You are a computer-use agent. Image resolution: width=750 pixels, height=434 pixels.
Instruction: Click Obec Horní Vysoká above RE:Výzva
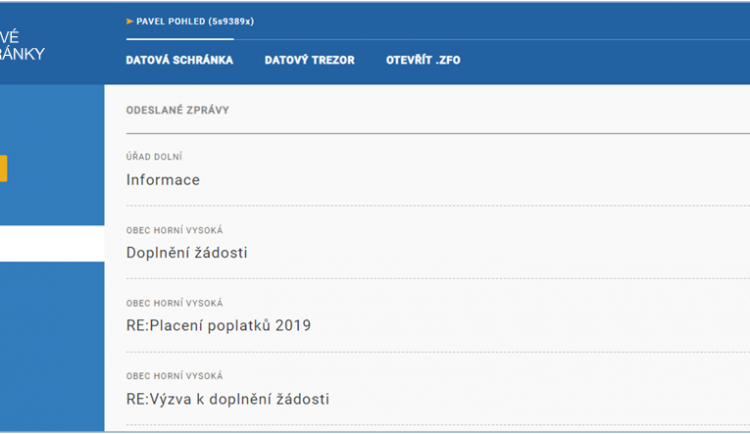(174, 376)
